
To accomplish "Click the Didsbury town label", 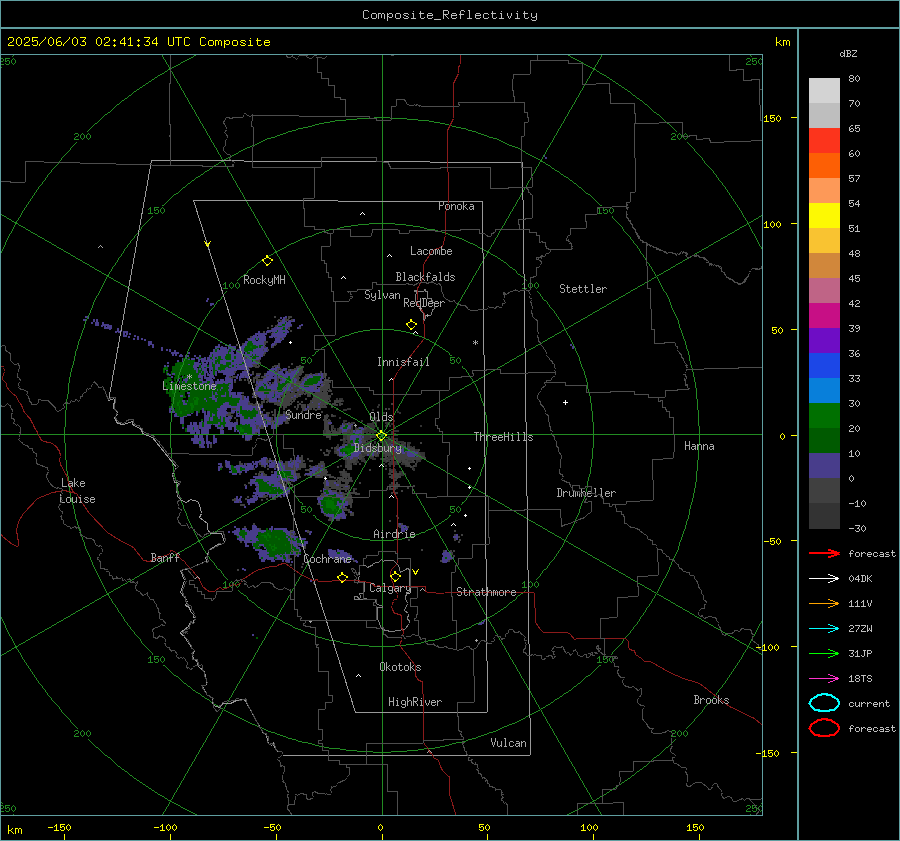I will click(x=378, y=448).
